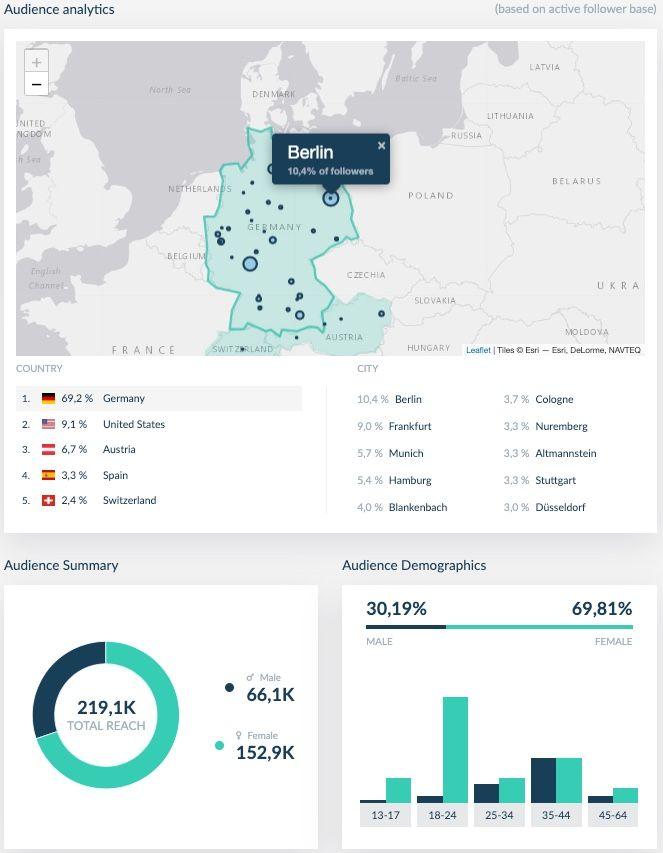Click the male symbol icon
Viewport: 663px width, 853px height.
pos(250,677)
